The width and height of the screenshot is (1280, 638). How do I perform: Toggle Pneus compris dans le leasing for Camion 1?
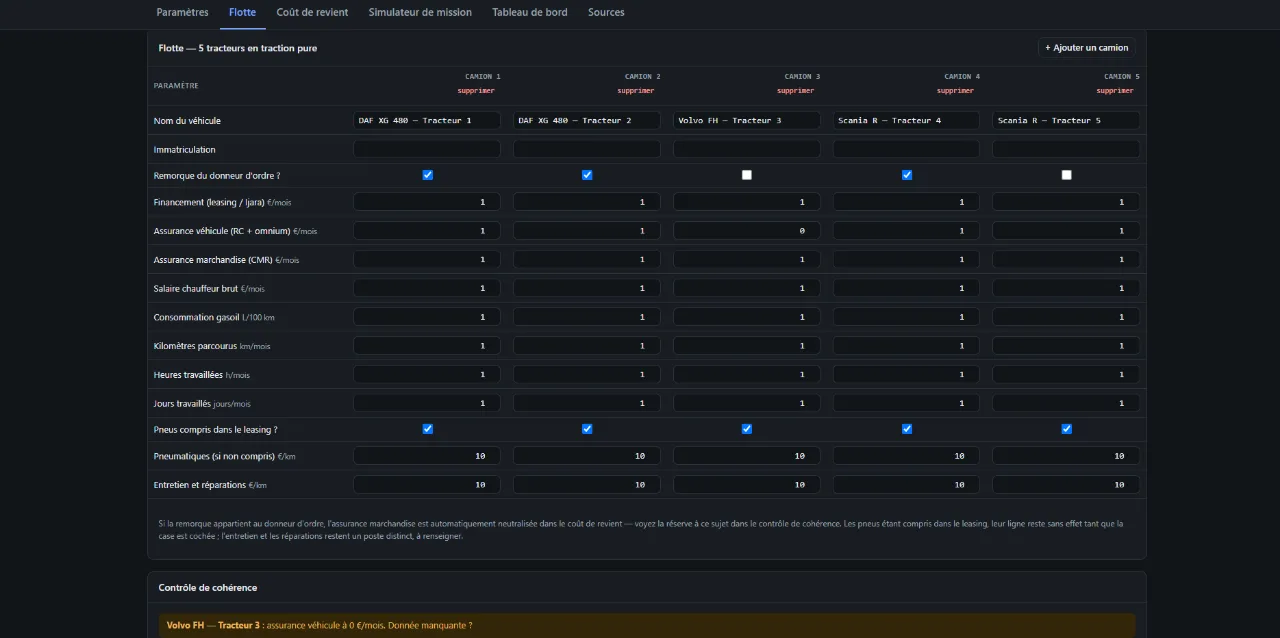pos(428,429)
